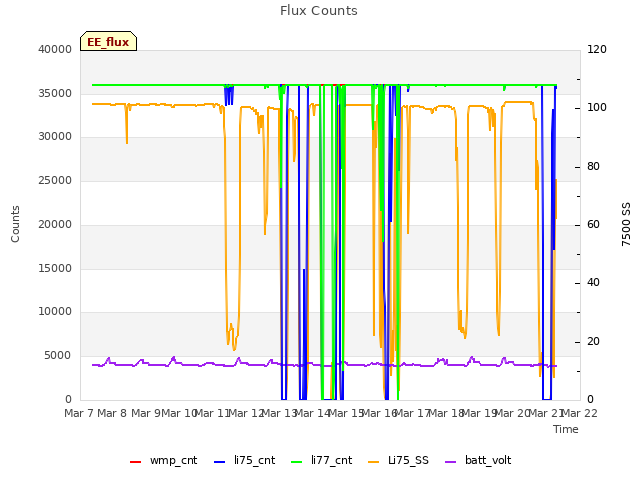Screen dimensions: 640x480
Task: Click the 25000 left axis tick label
Action: tap(55, 181)
